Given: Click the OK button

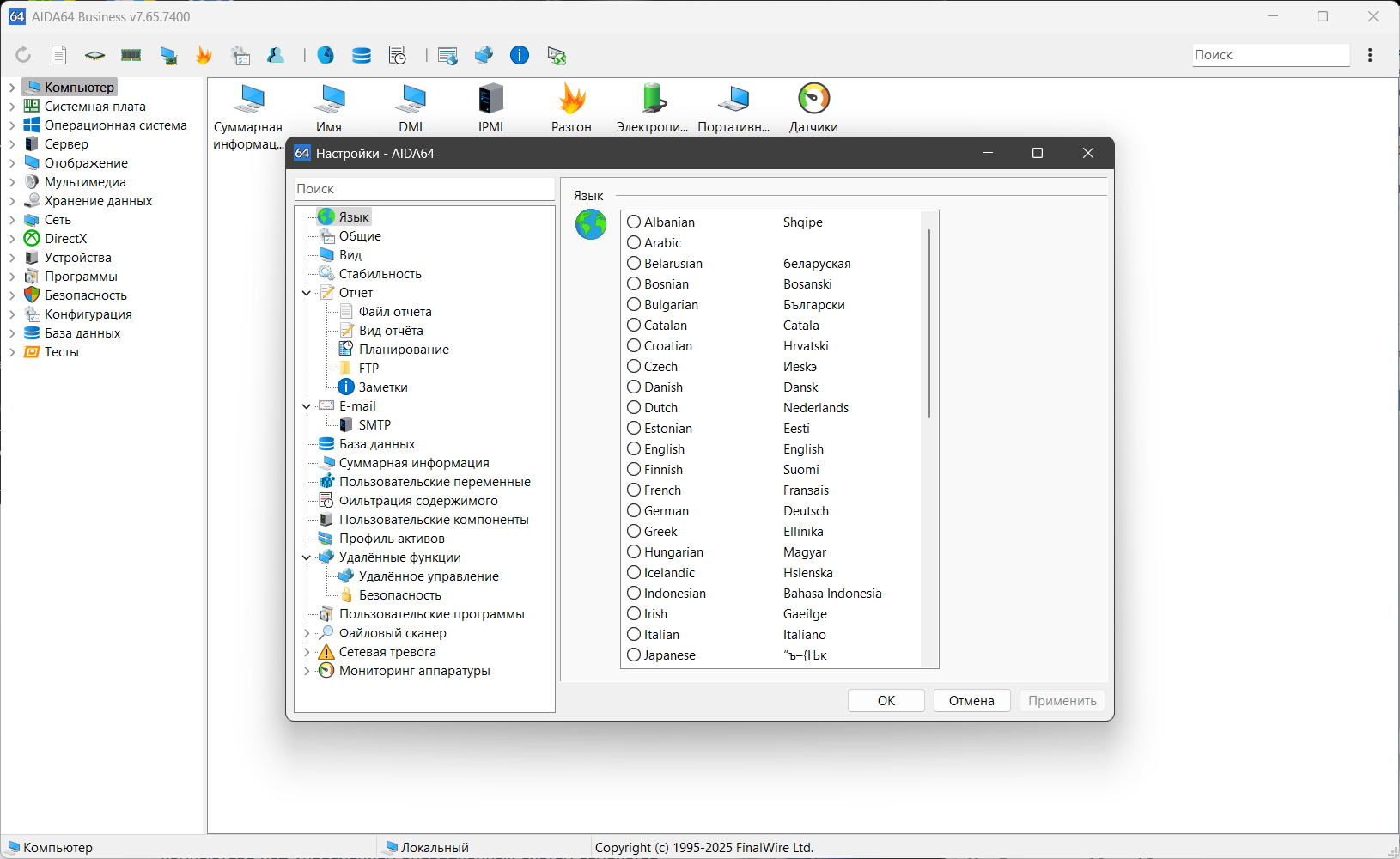Looking at the screenshot, I should coord(886,700).
